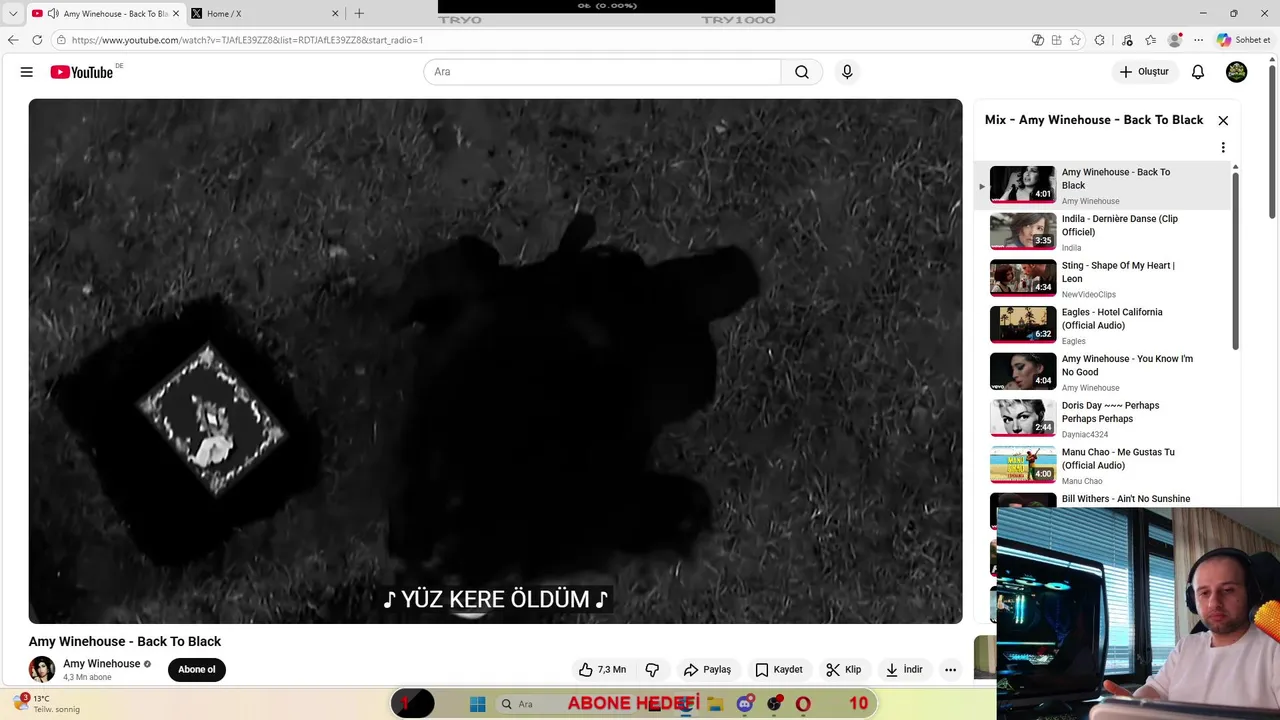Viewport: 1280px width, 720px height.
Task: Toggle the read-aloud/translate icon in the address bar
Action: pos(1038,40)
